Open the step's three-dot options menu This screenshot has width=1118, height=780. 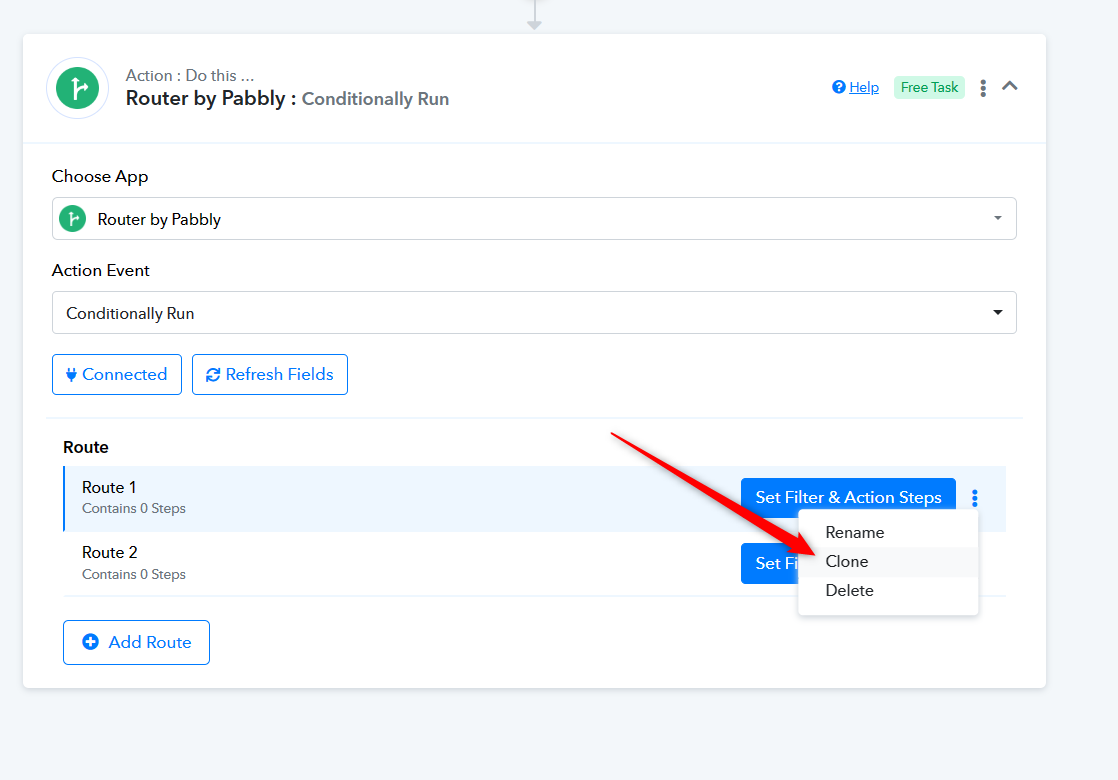pos(983,88)
